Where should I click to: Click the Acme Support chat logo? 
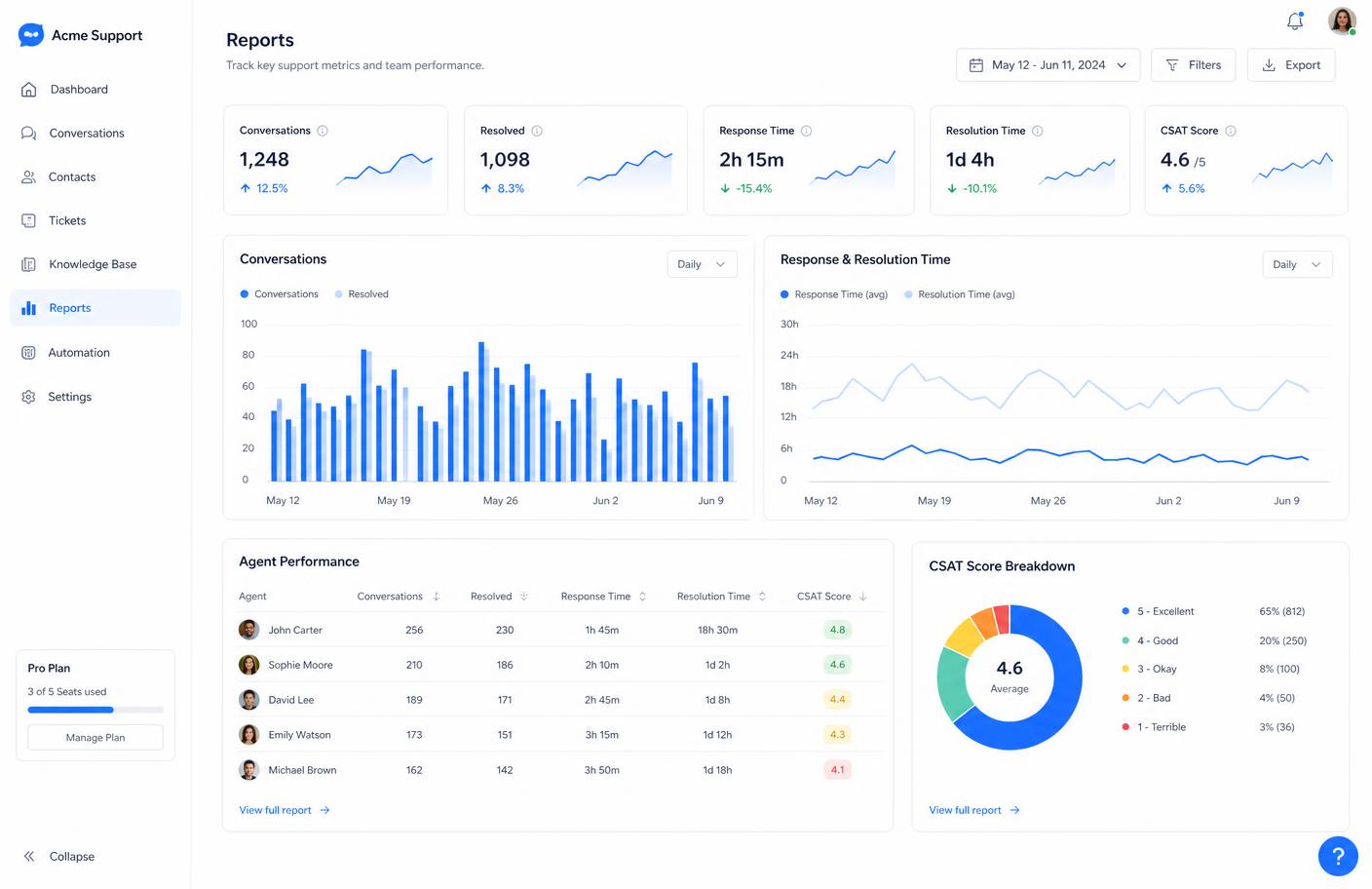coord(31,35)
